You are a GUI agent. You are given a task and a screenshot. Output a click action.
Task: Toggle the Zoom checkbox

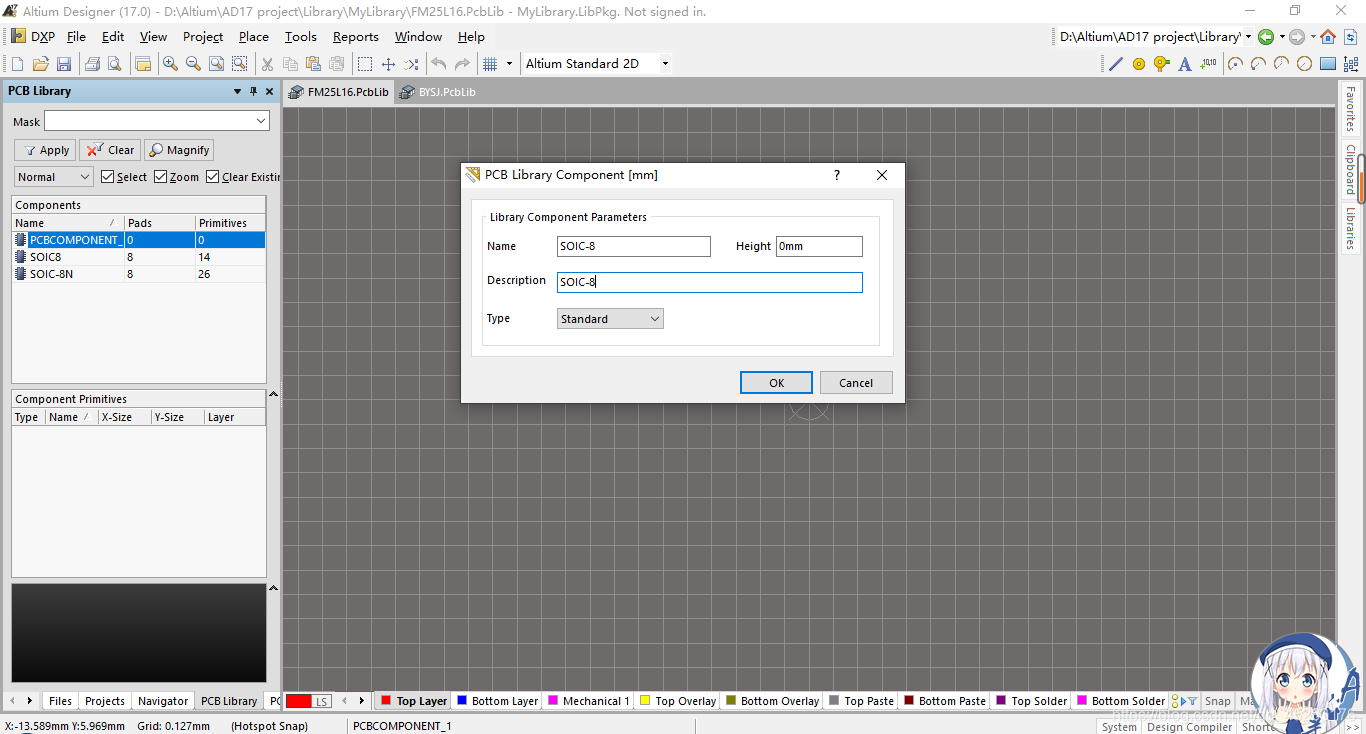pyautogui.click(x=161, y=177)
